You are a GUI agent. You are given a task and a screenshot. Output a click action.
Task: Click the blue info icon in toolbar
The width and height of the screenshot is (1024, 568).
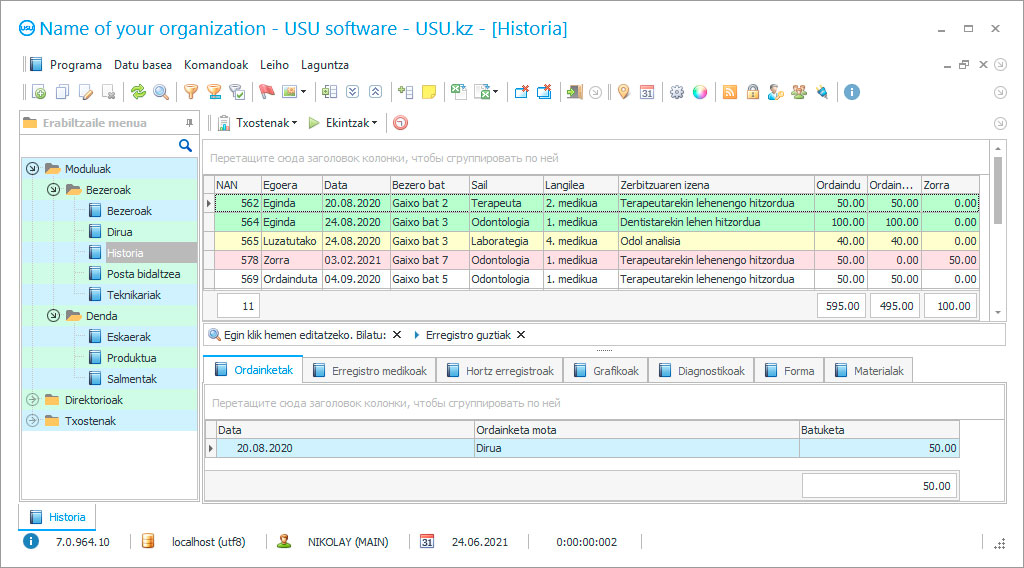(852, 92)
